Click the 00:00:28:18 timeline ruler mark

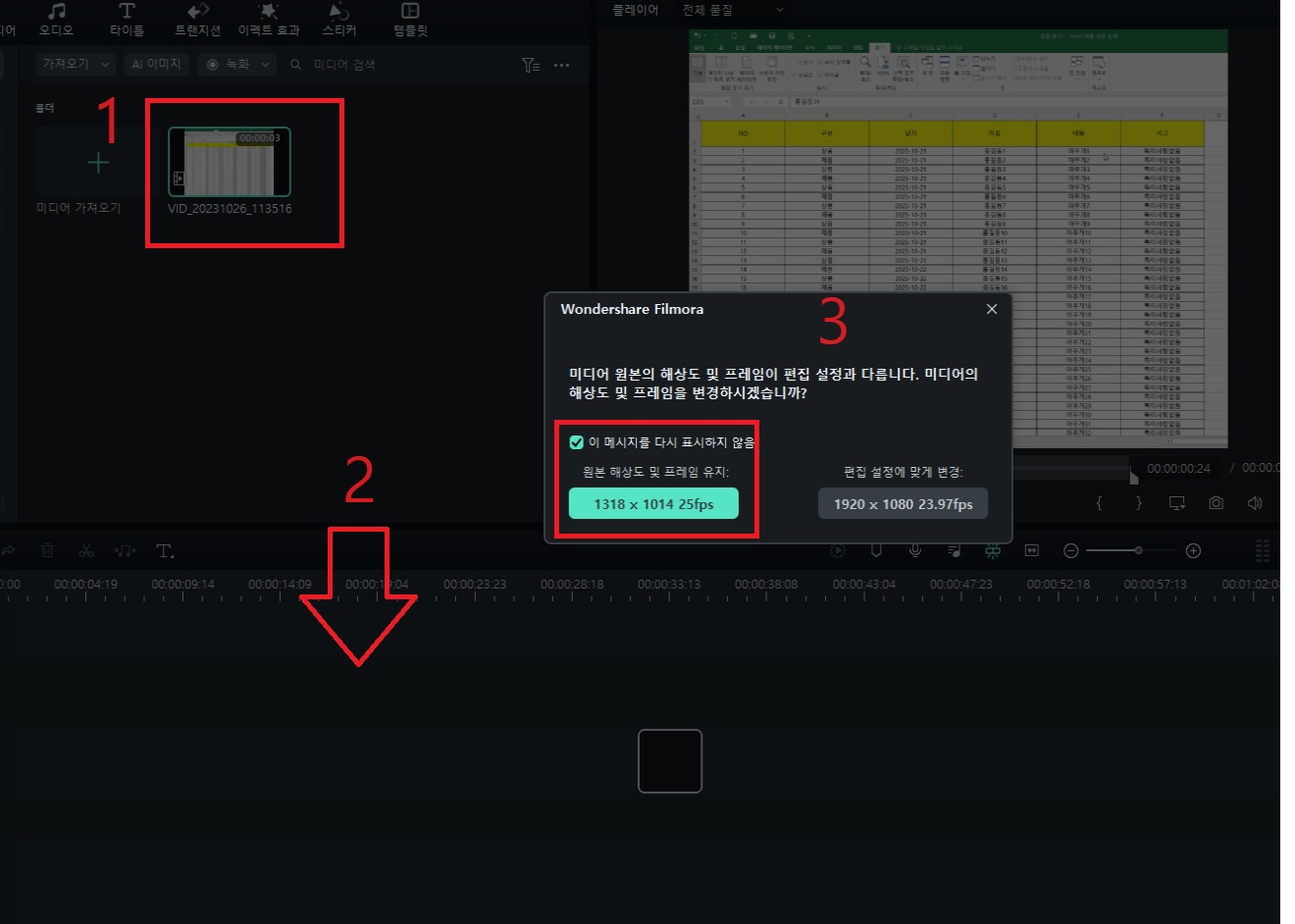point(572,585)
